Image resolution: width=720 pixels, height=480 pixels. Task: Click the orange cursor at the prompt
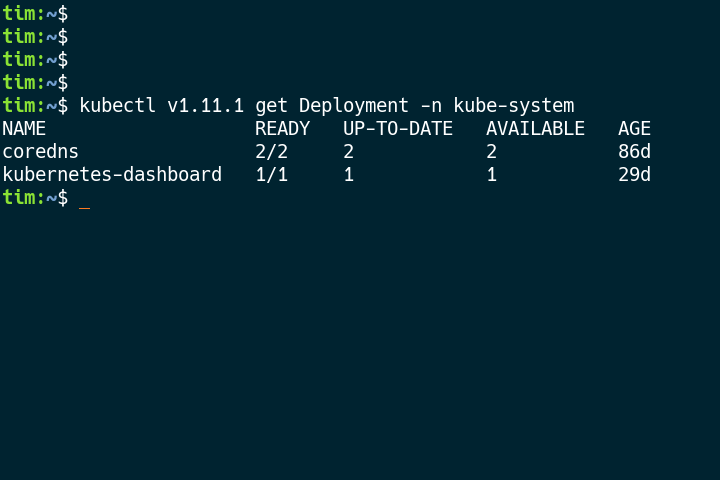coord(85,200)
